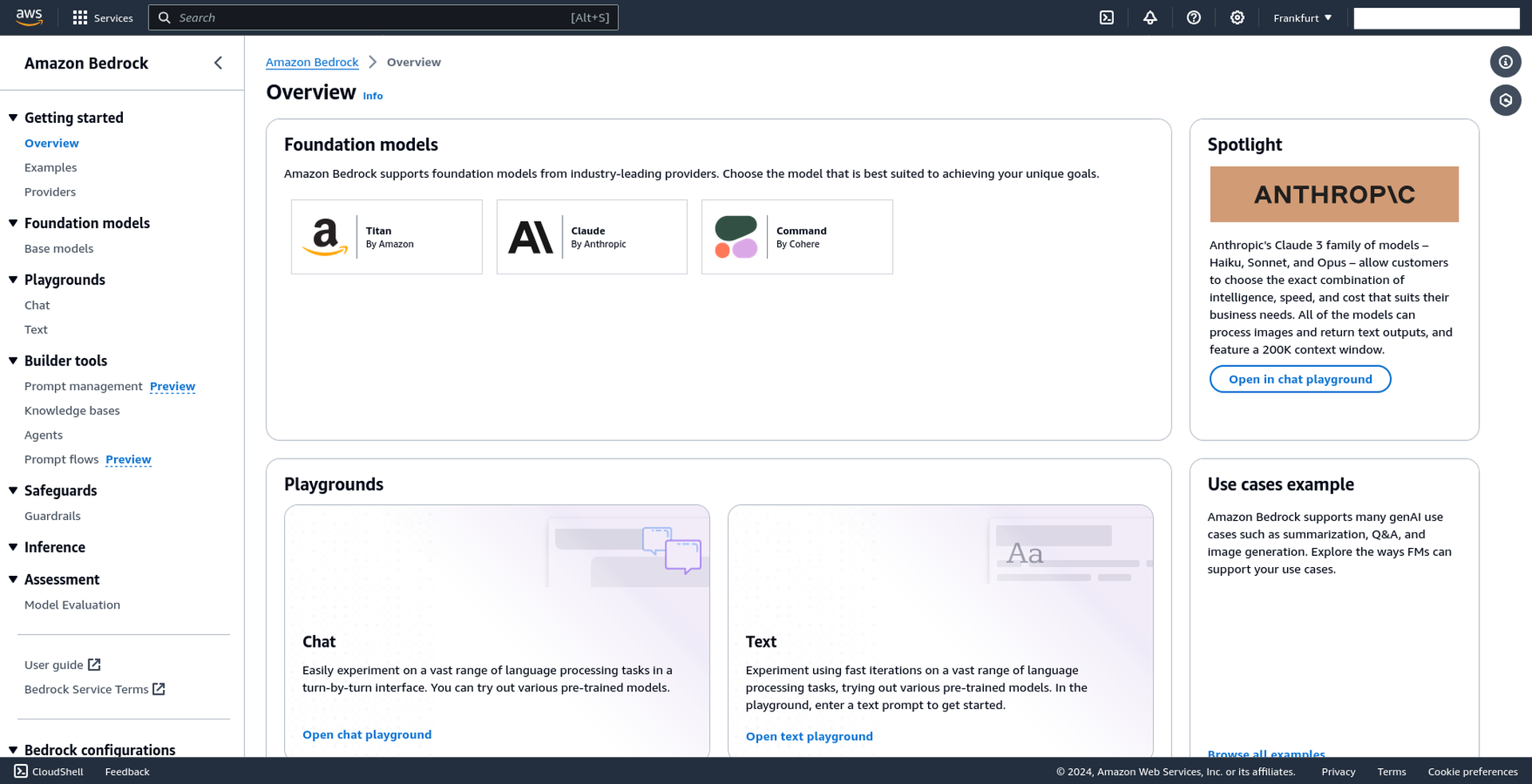Select the Titan by Amazon card
The image size is (1532, 784).
(x=387, y=237)
